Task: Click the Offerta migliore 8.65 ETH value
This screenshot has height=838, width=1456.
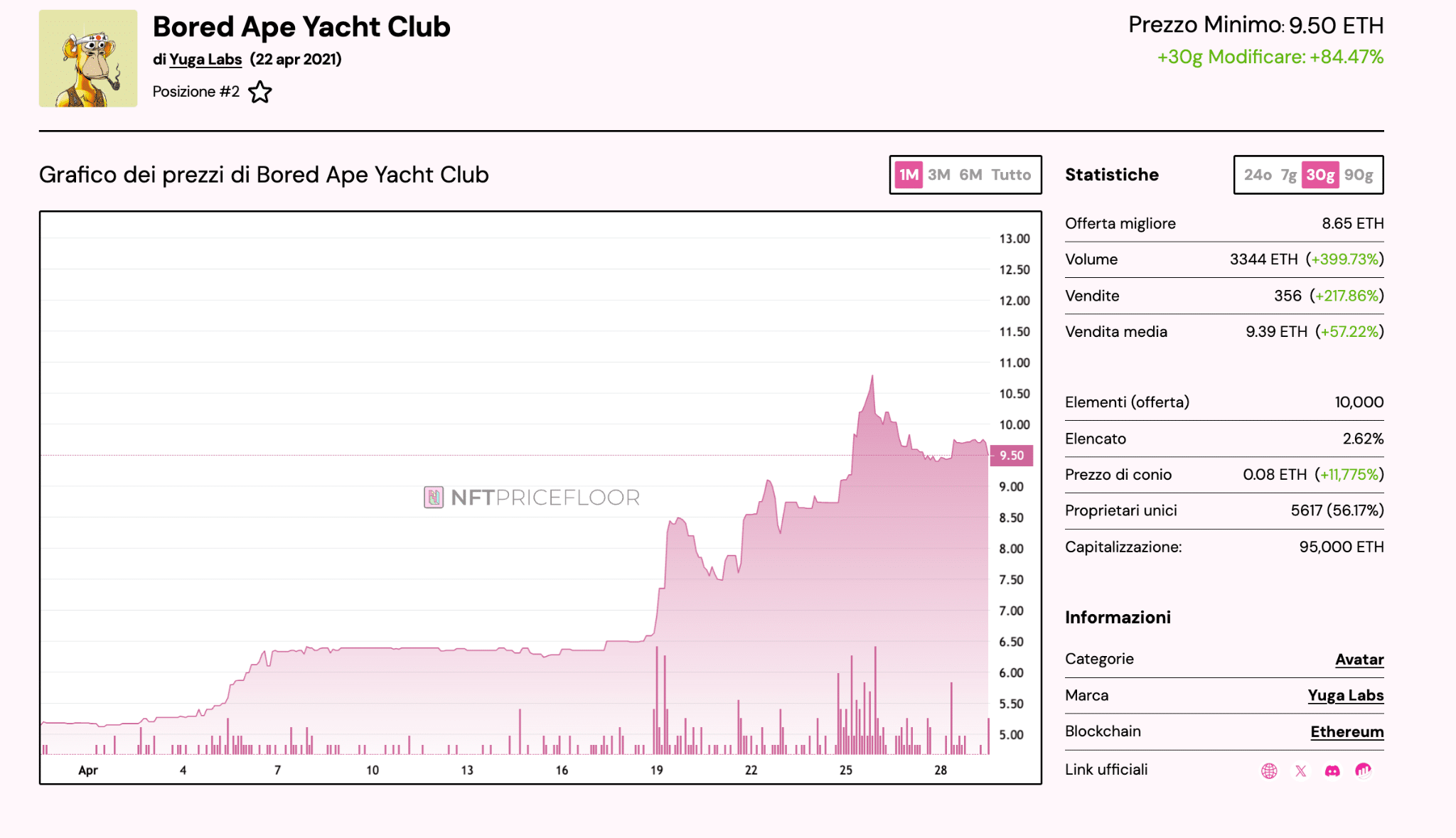Action: [1353, 223]
